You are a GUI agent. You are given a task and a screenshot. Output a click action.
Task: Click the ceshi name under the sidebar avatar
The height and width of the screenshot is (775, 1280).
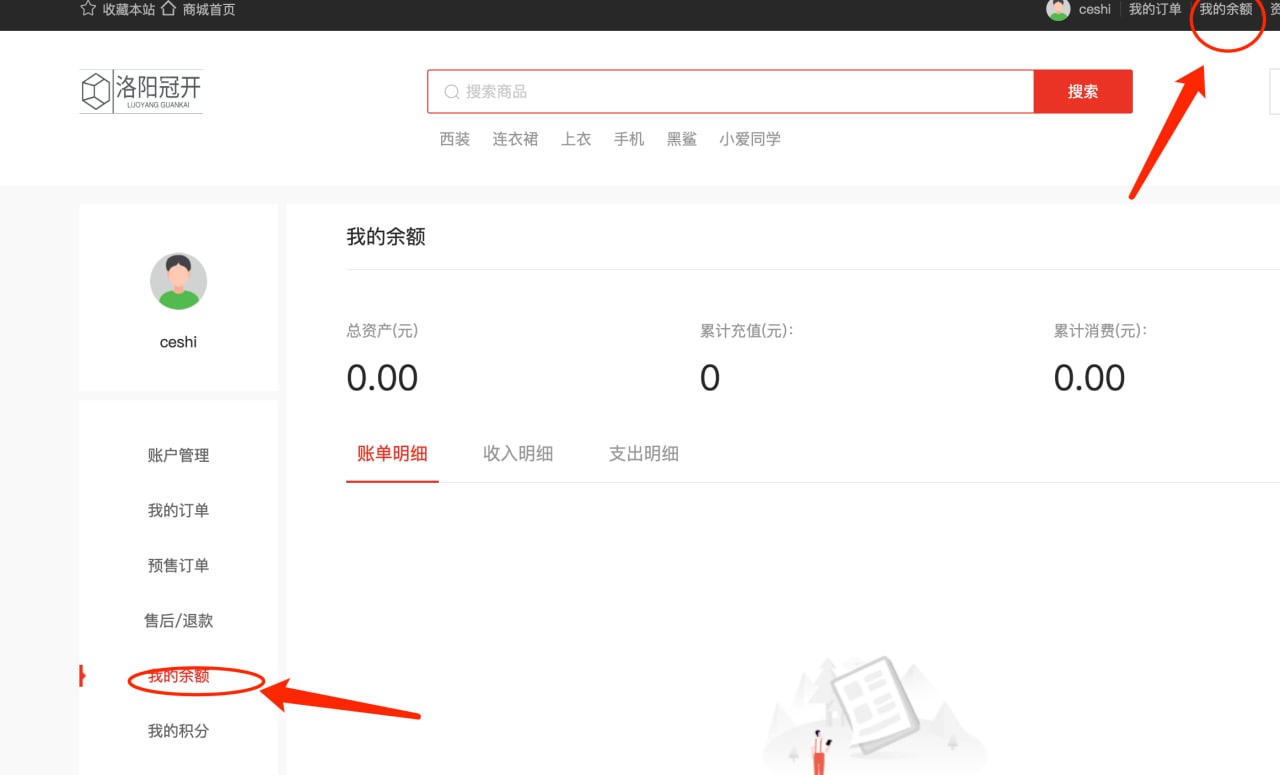(179, 342)
